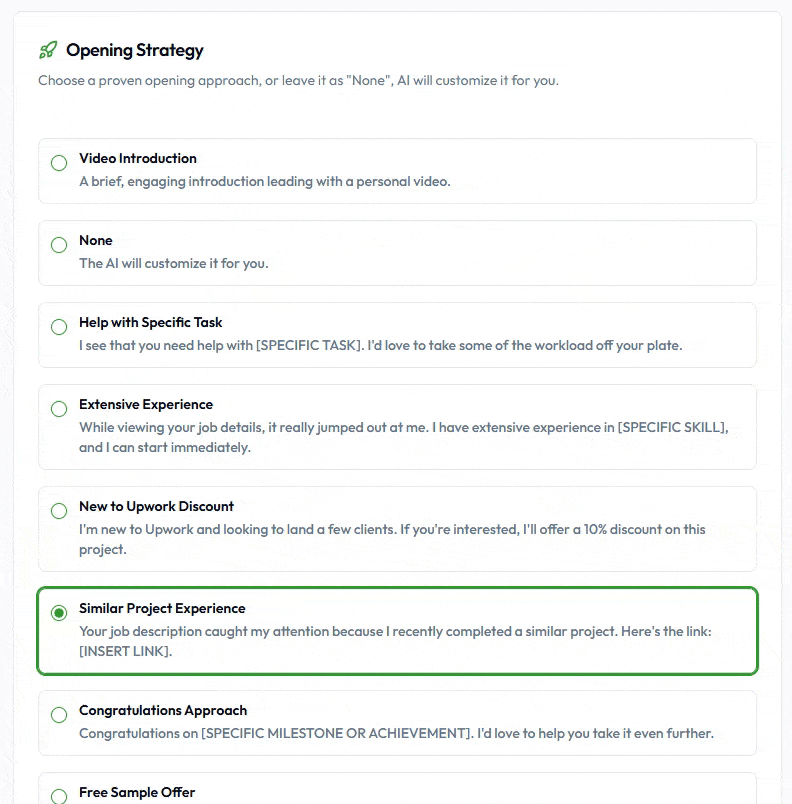Select the Video Introduction radio button

point(59,163)
